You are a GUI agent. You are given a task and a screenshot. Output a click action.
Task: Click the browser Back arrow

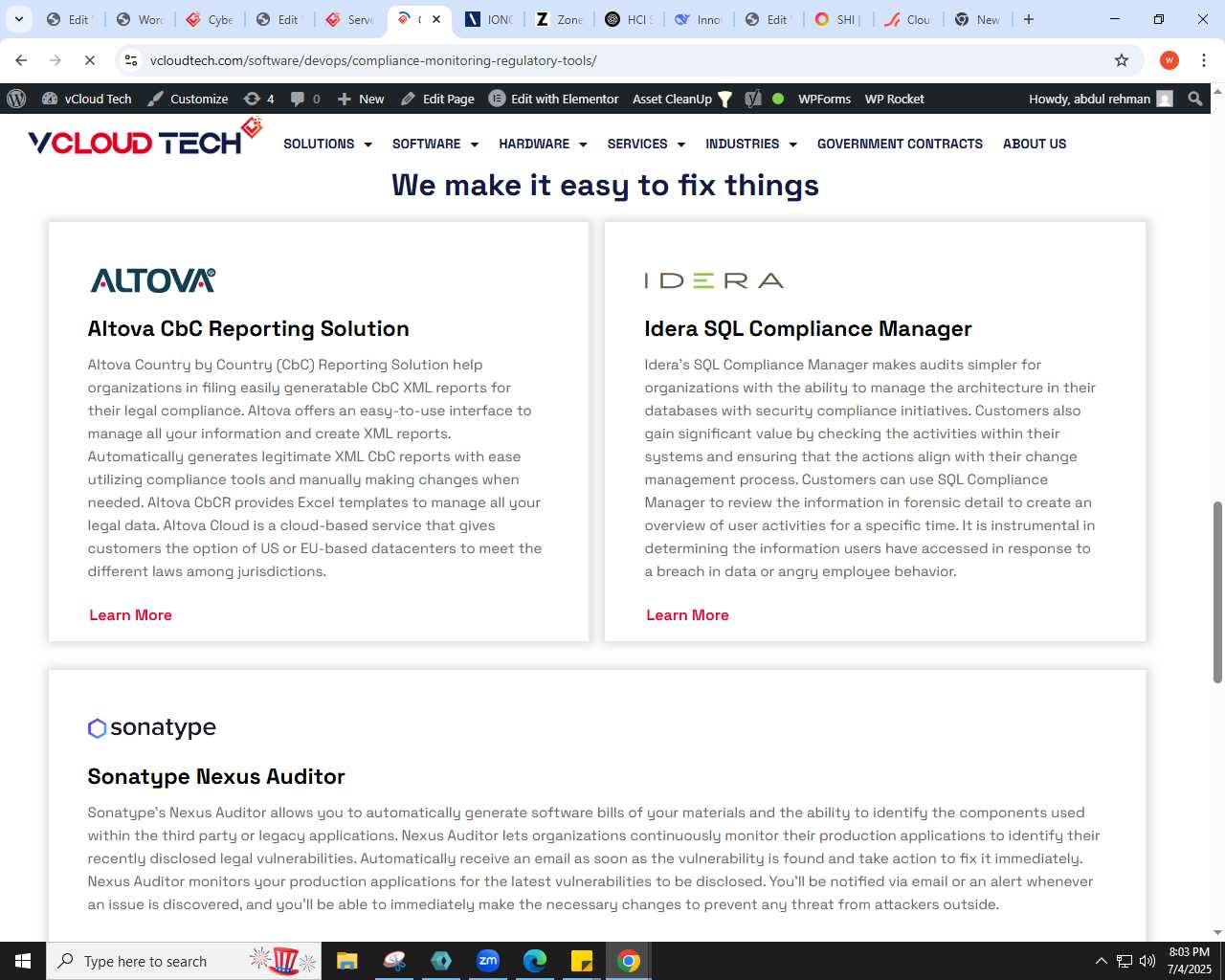point(21,60)
